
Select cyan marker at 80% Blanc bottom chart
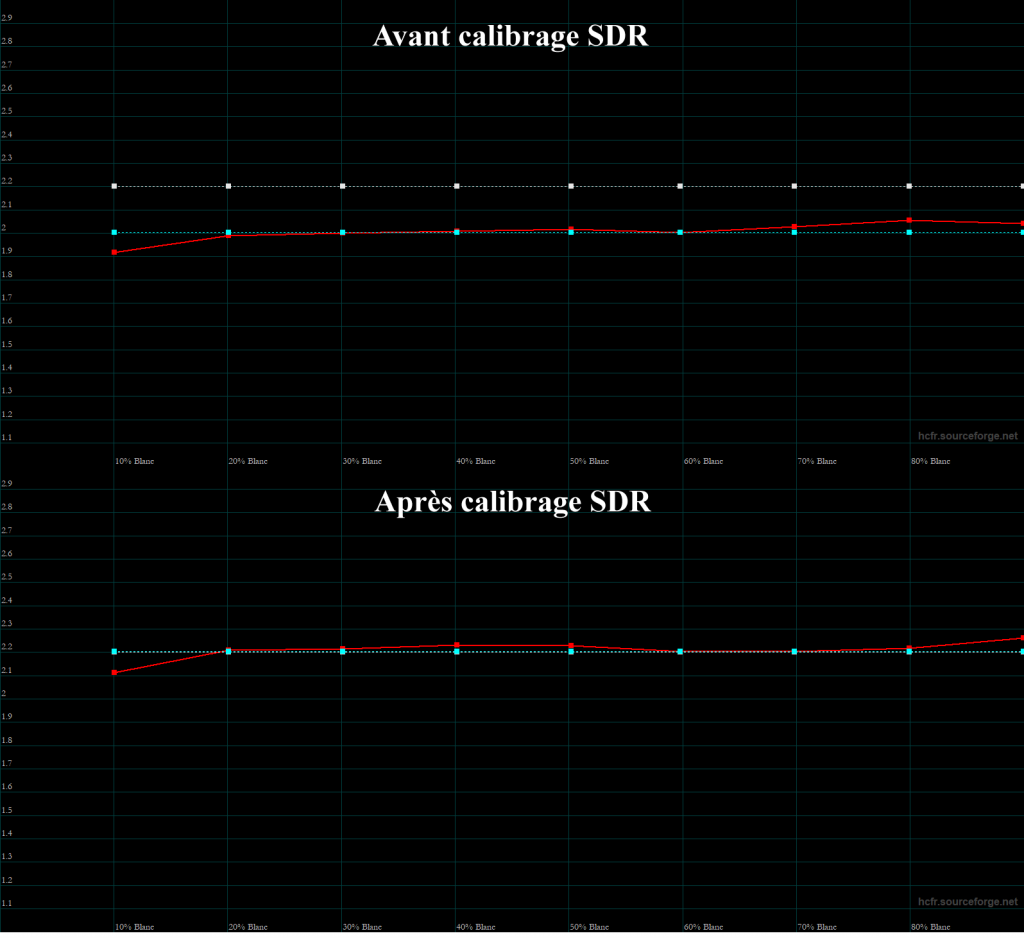coord(908,650)
